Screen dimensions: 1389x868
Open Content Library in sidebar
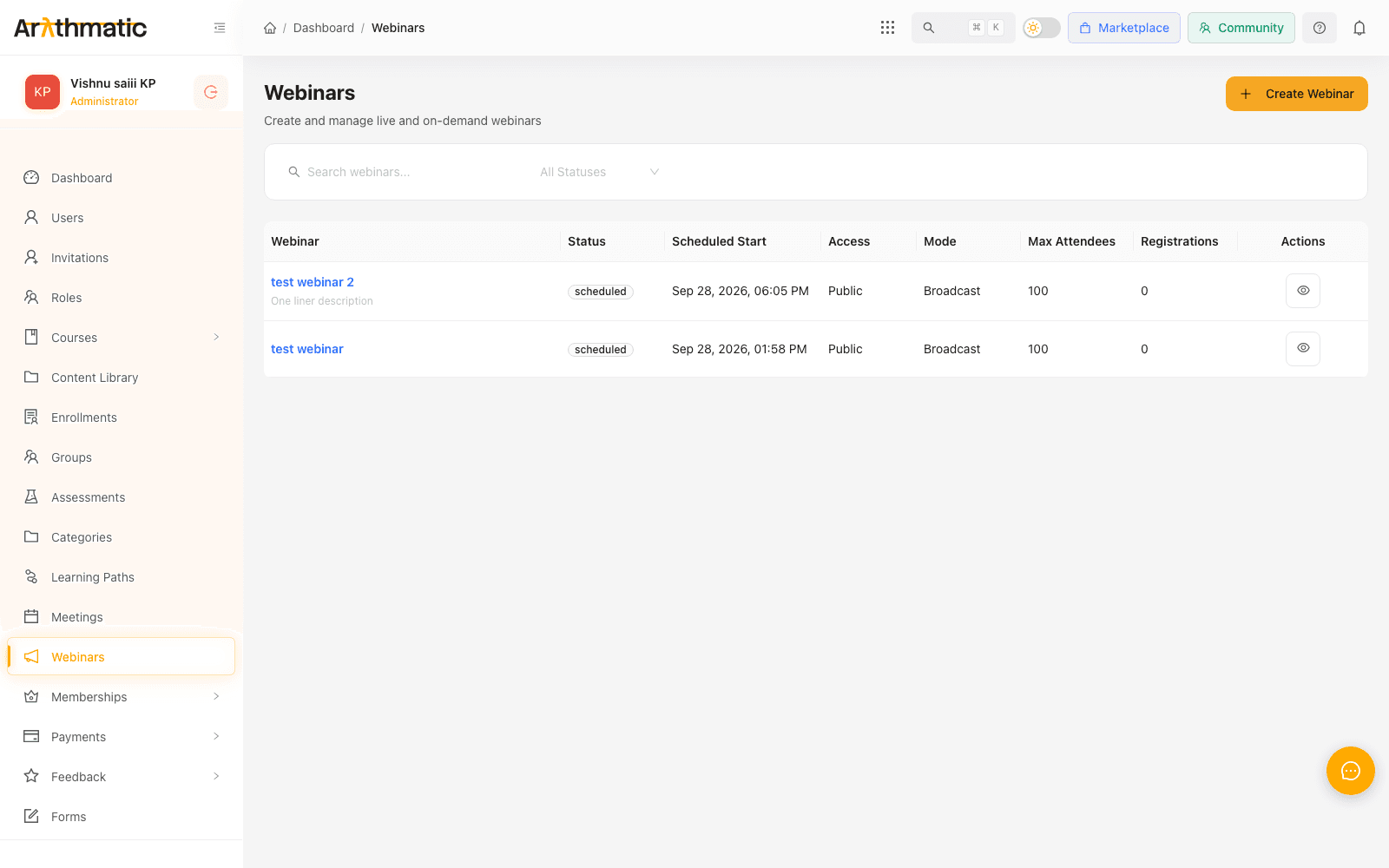click(x=122, y=378)
